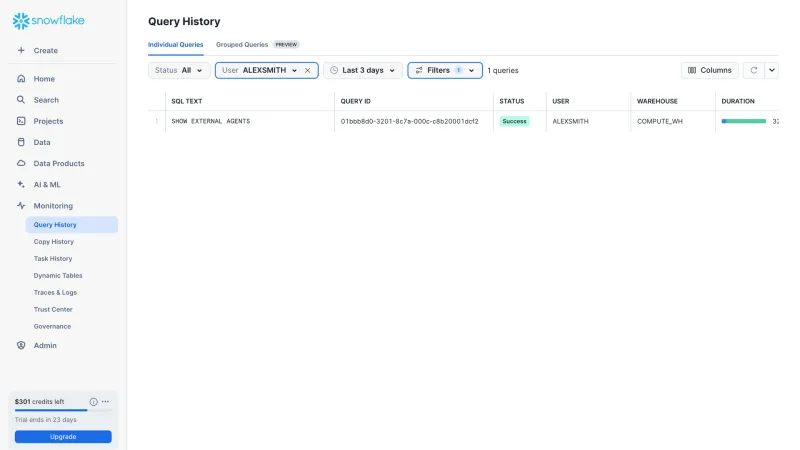This screenshot has width=800, height=450.
Task: Click the Snowflake logo
Action: tap(48, 21)
